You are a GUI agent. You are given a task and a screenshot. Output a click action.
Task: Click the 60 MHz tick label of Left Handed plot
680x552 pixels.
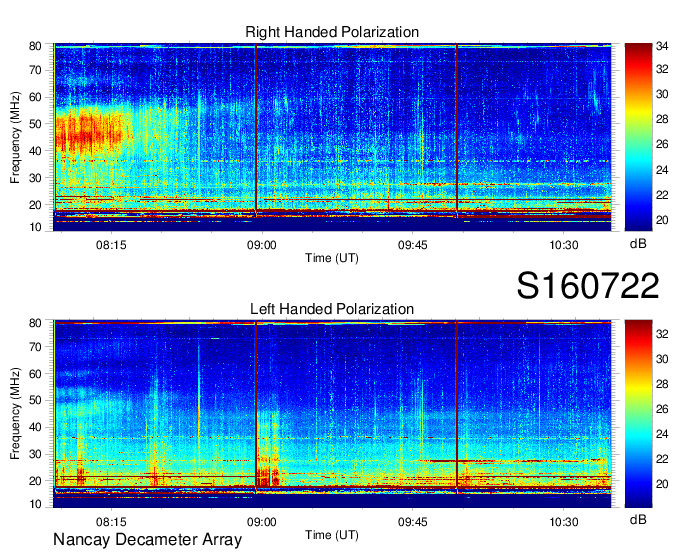[35, 374]
